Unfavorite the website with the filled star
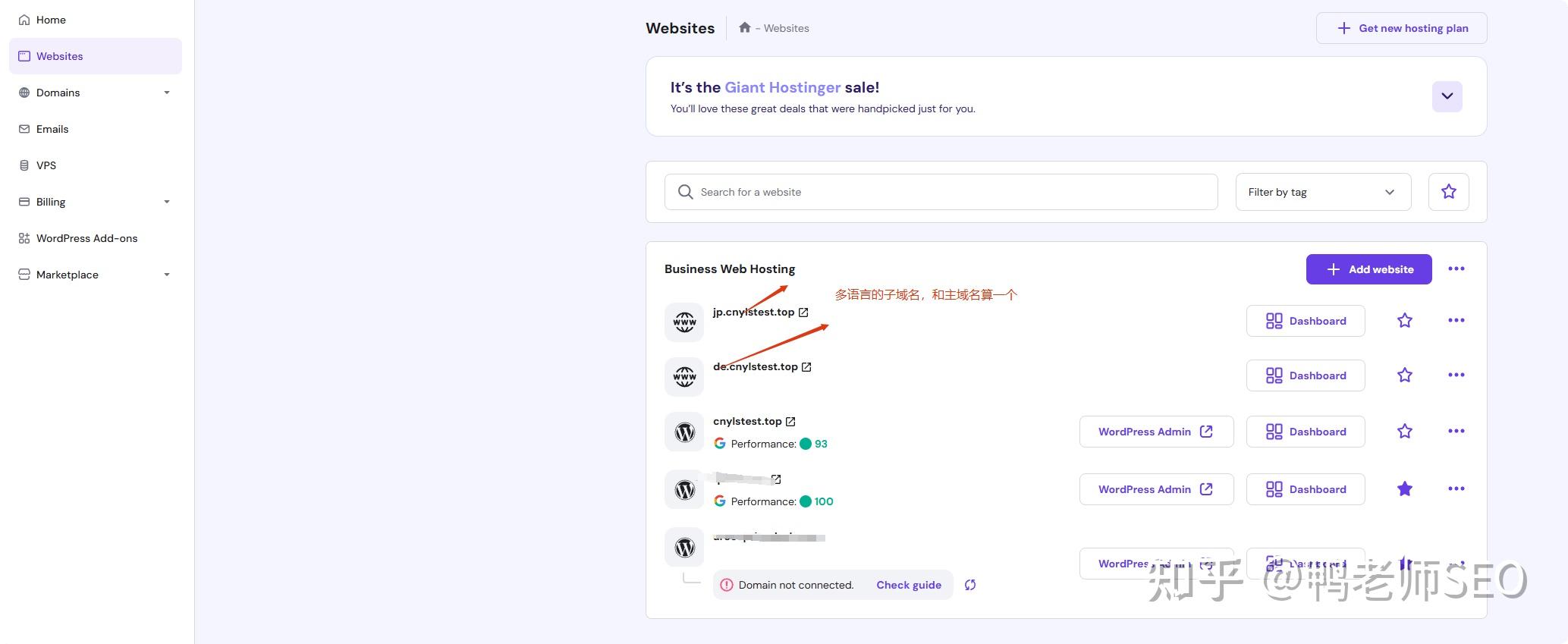The image size is (1568, 644). [x=1404, y=489]
